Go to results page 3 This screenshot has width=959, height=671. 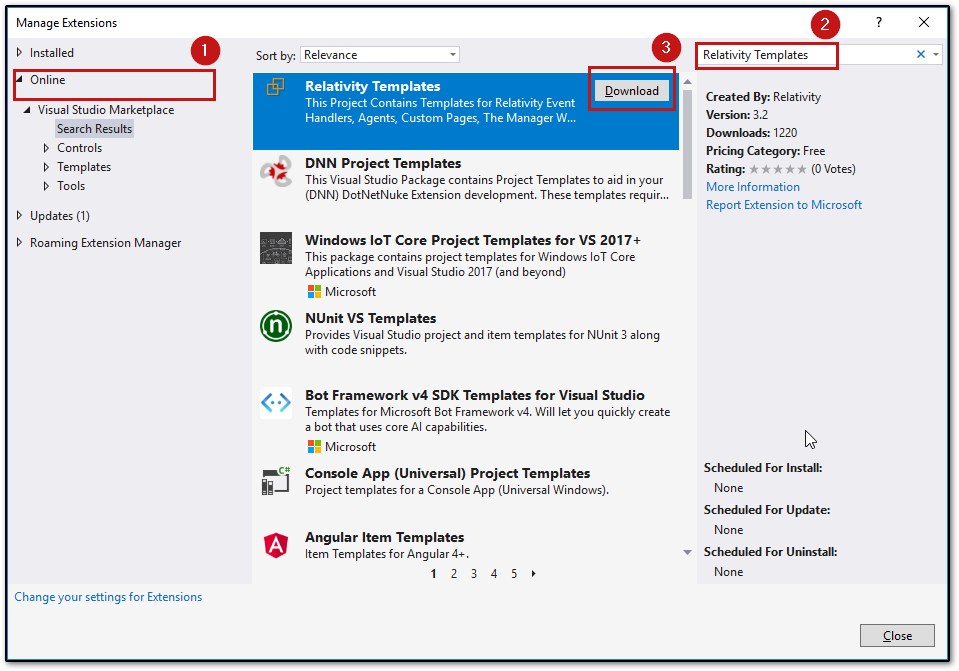[x=474, y=574]
